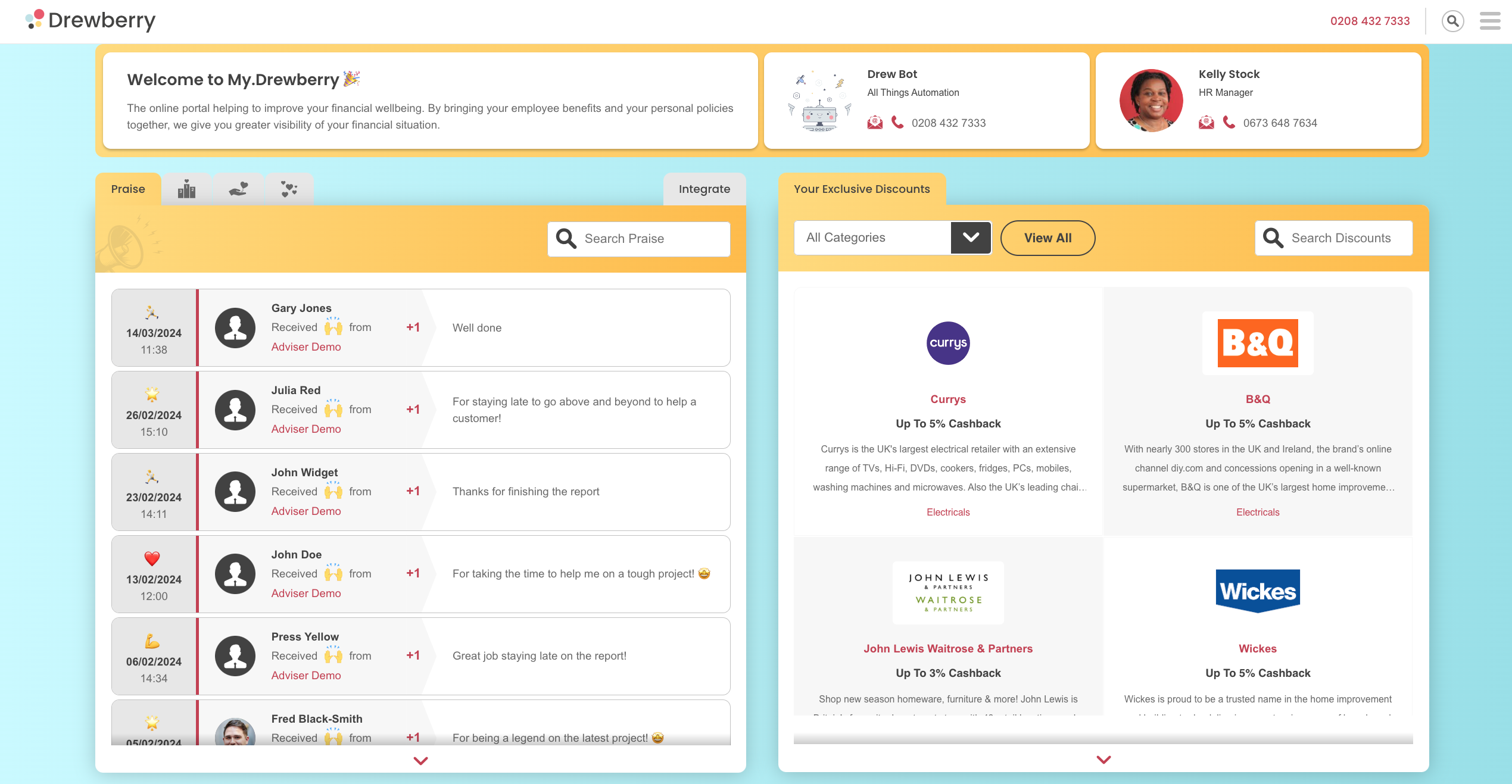Click the B&Q logo thumbnail

(1258, 343)
